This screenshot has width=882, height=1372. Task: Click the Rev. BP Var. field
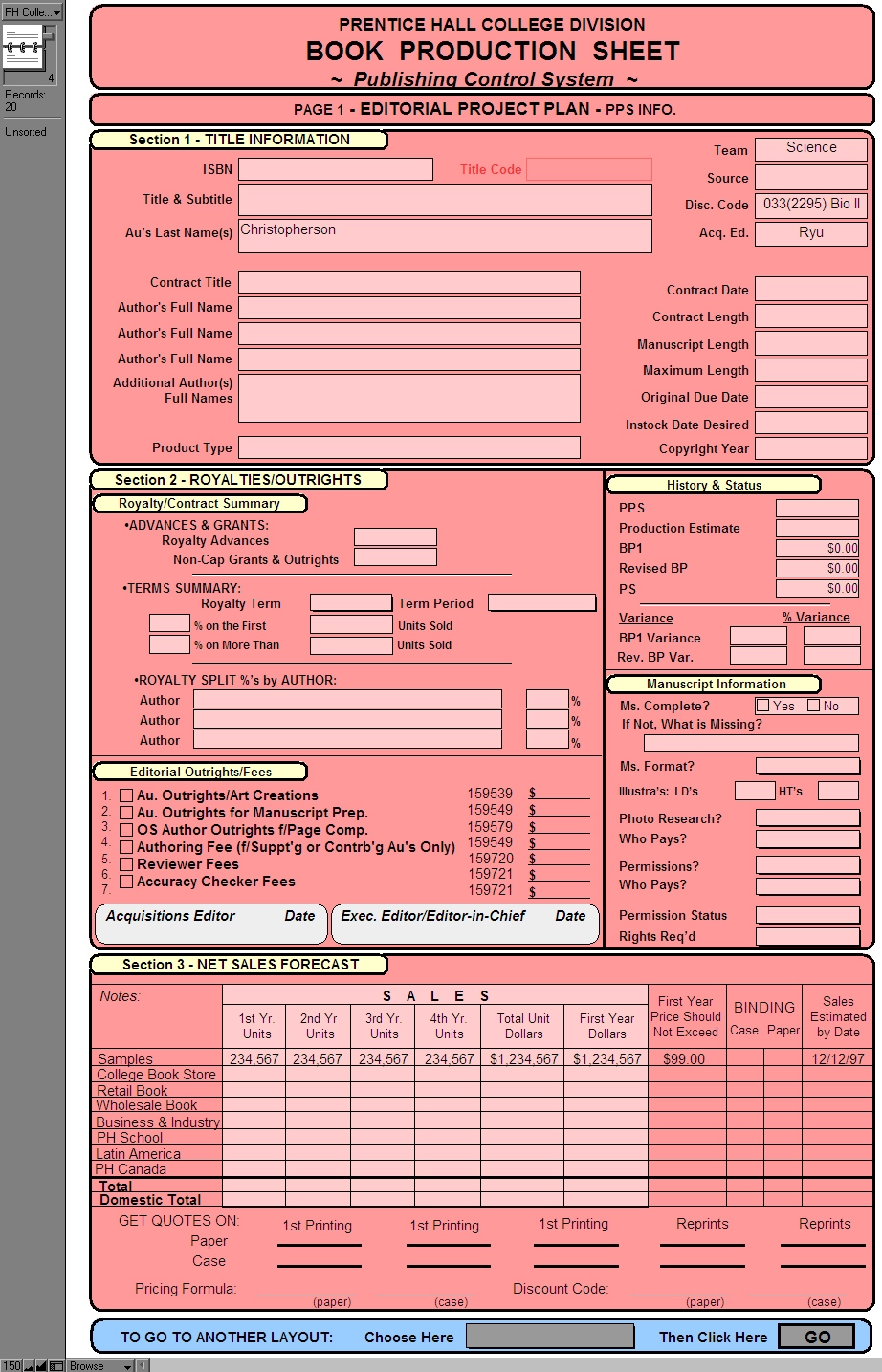[759, 656]
